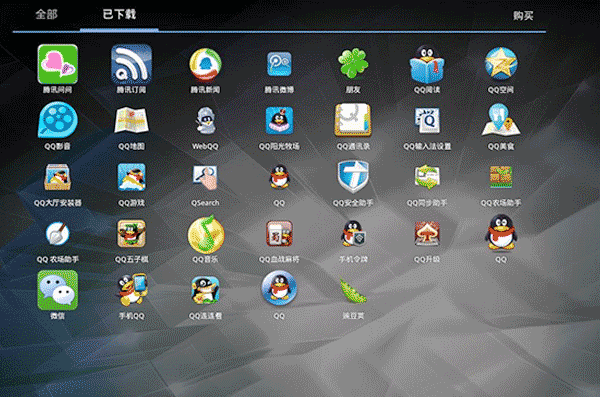Launch the QQ阅读 reading app

[427, 64]
